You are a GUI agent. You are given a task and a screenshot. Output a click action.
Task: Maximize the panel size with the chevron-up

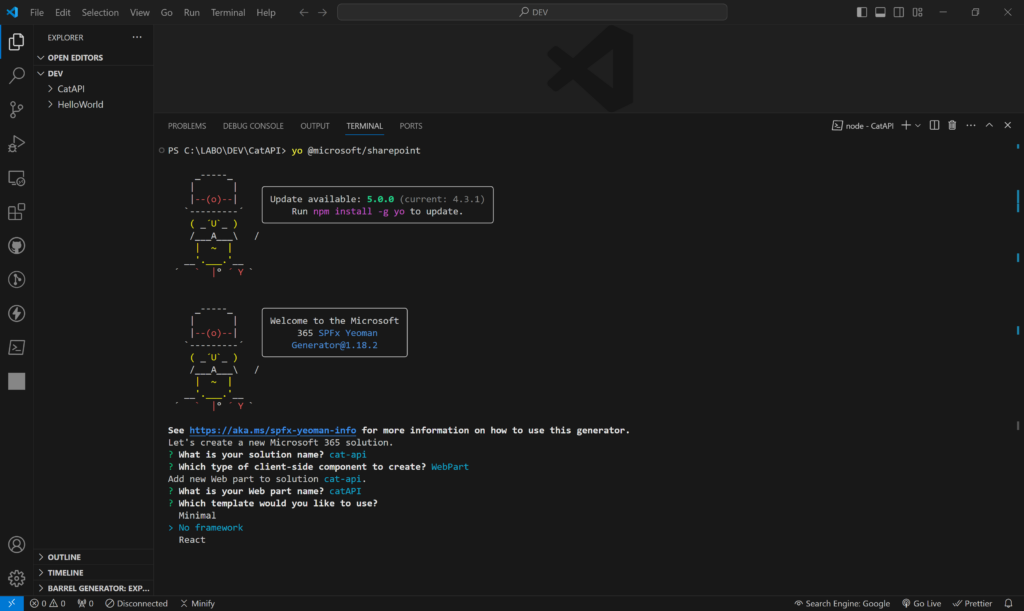tap(989, 125)
